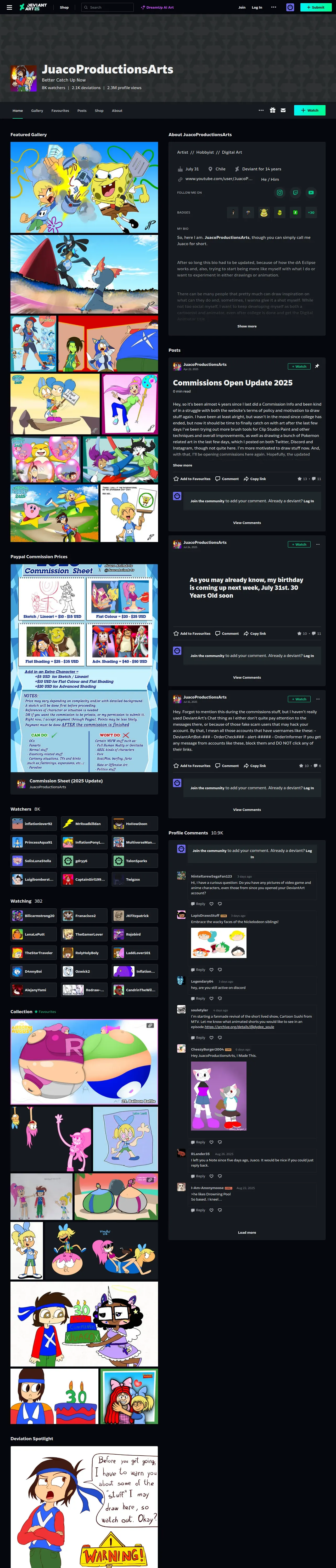
Task: Click Comment on Commissions Open post
Action: [227, 479]
